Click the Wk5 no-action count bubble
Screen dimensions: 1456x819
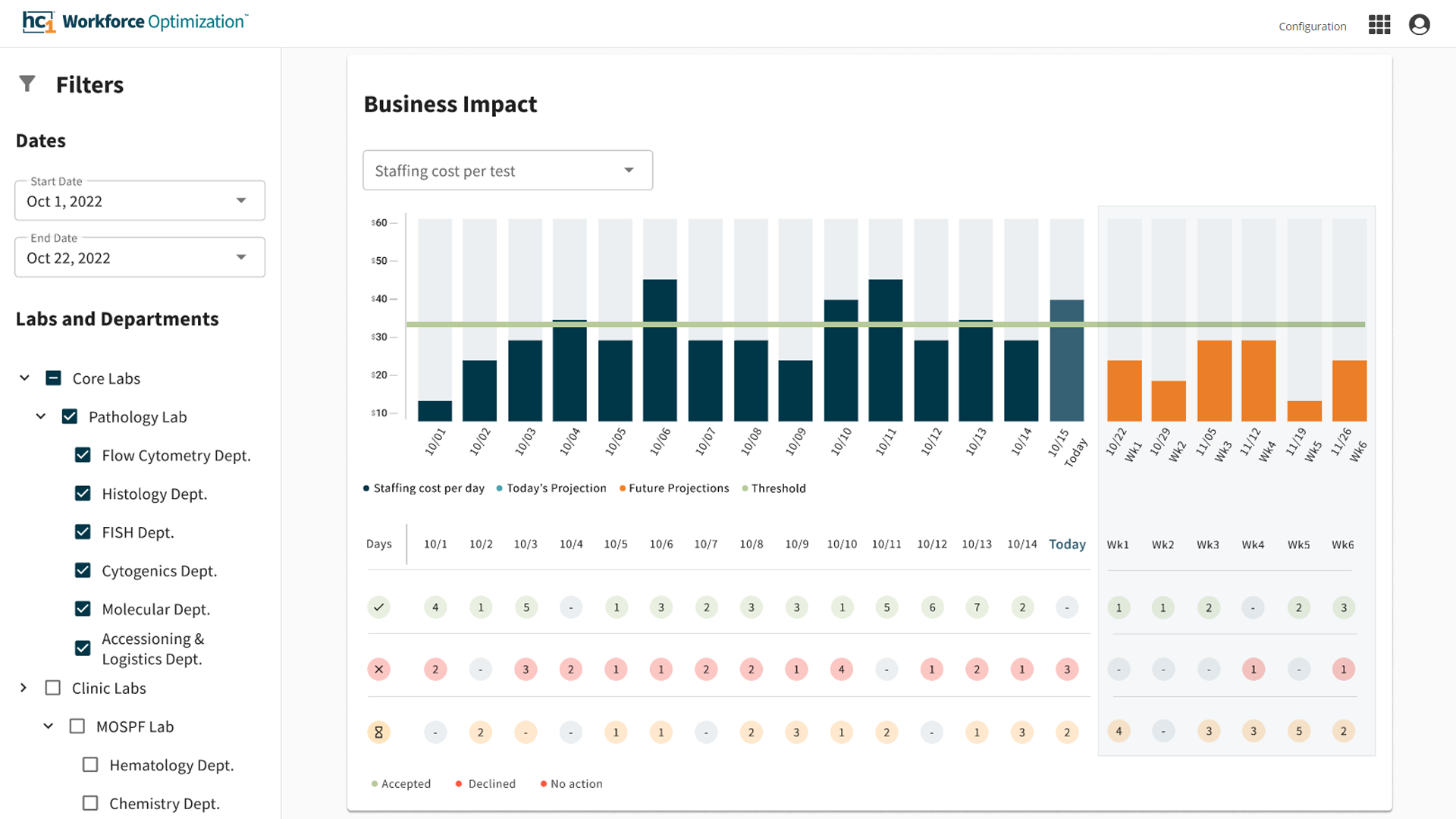pyautogui.click(x=1298, y=731)
